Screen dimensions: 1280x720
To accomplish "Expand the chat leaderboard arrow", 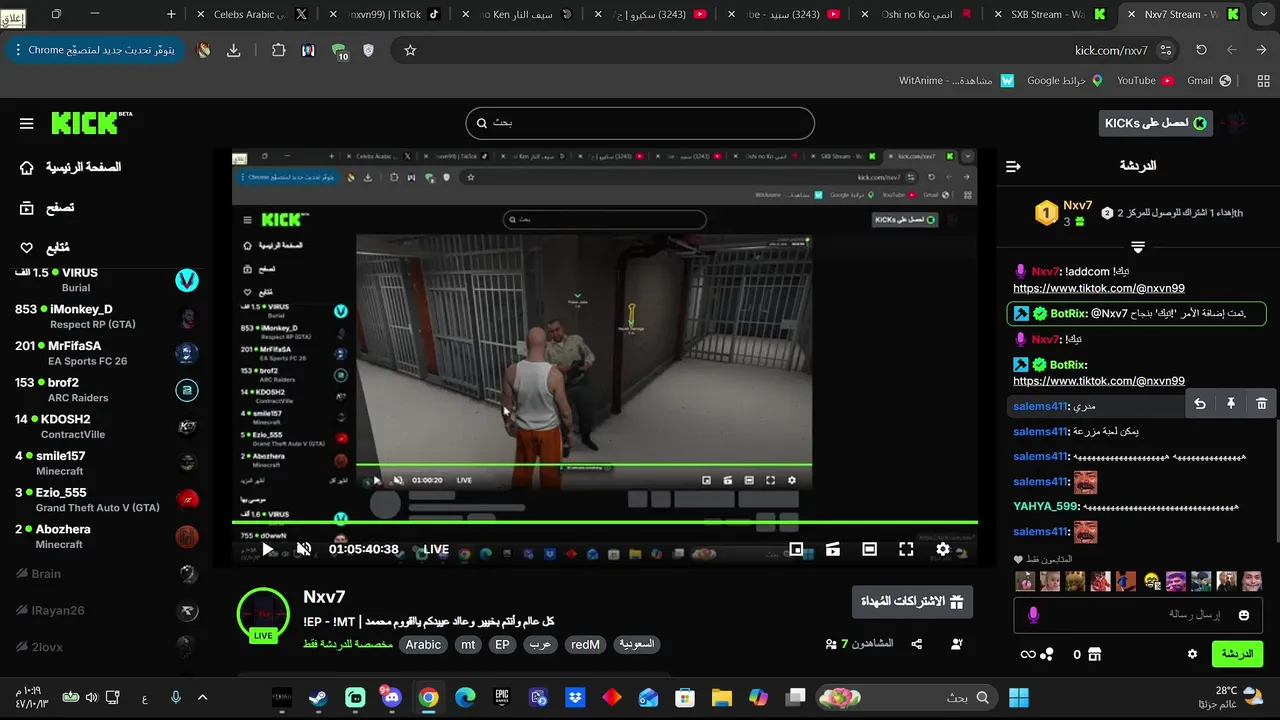I will click(x=1138, y=246).
